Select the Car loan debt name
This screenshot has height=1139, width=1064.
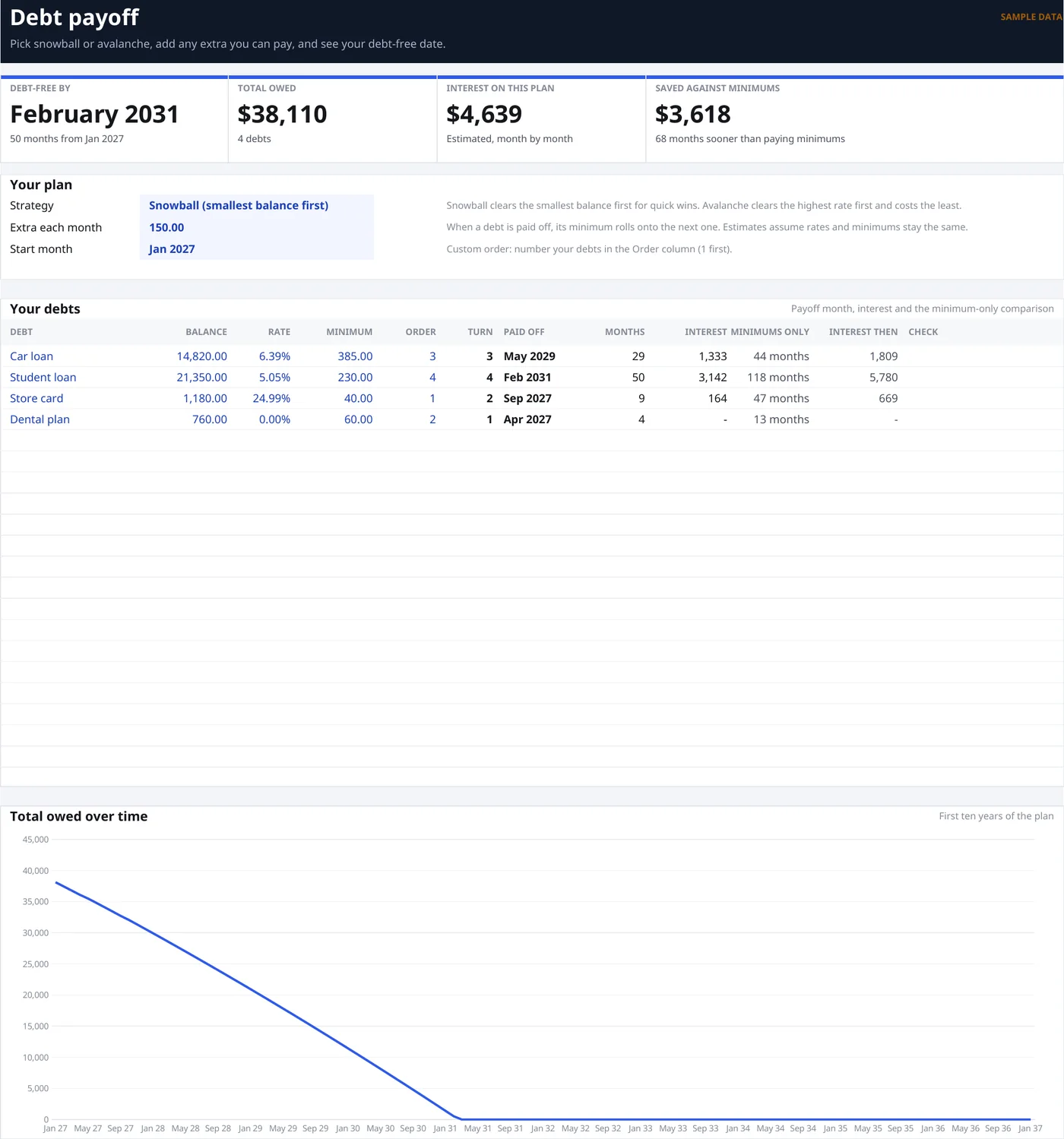click(32, 356)
